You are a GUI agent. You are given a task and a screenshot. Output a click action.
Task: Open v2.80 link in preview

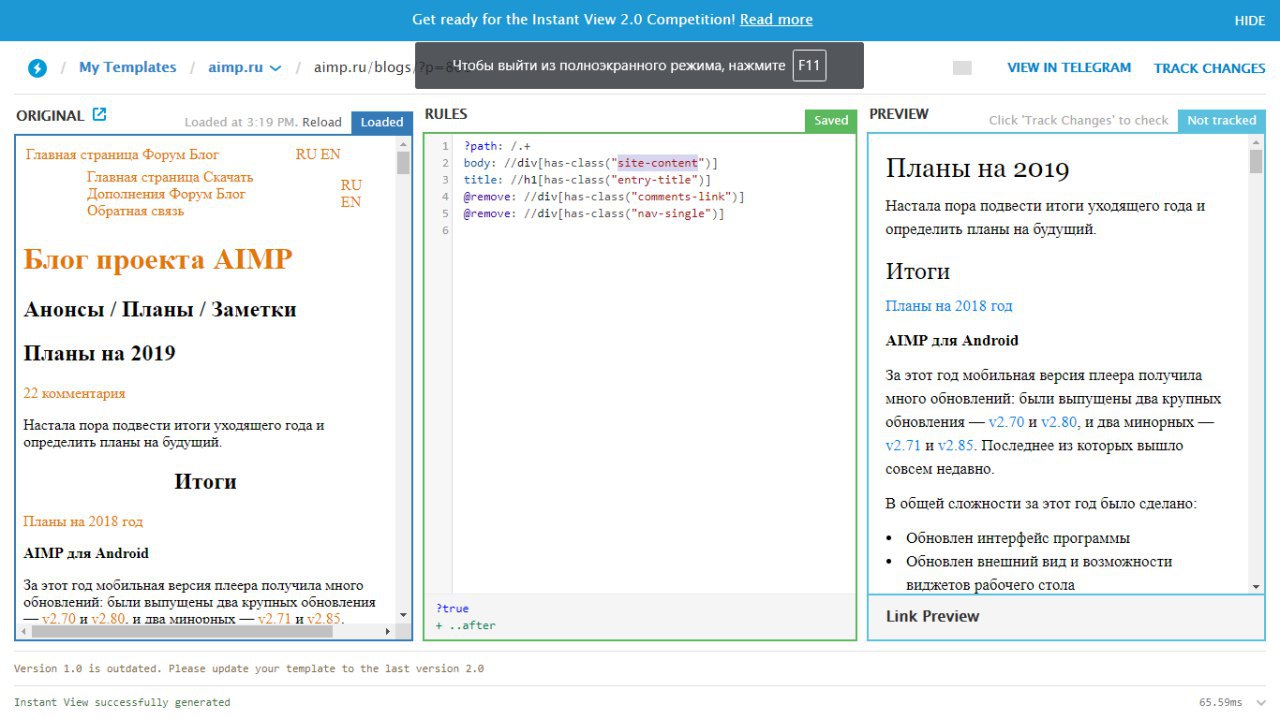1059,422
